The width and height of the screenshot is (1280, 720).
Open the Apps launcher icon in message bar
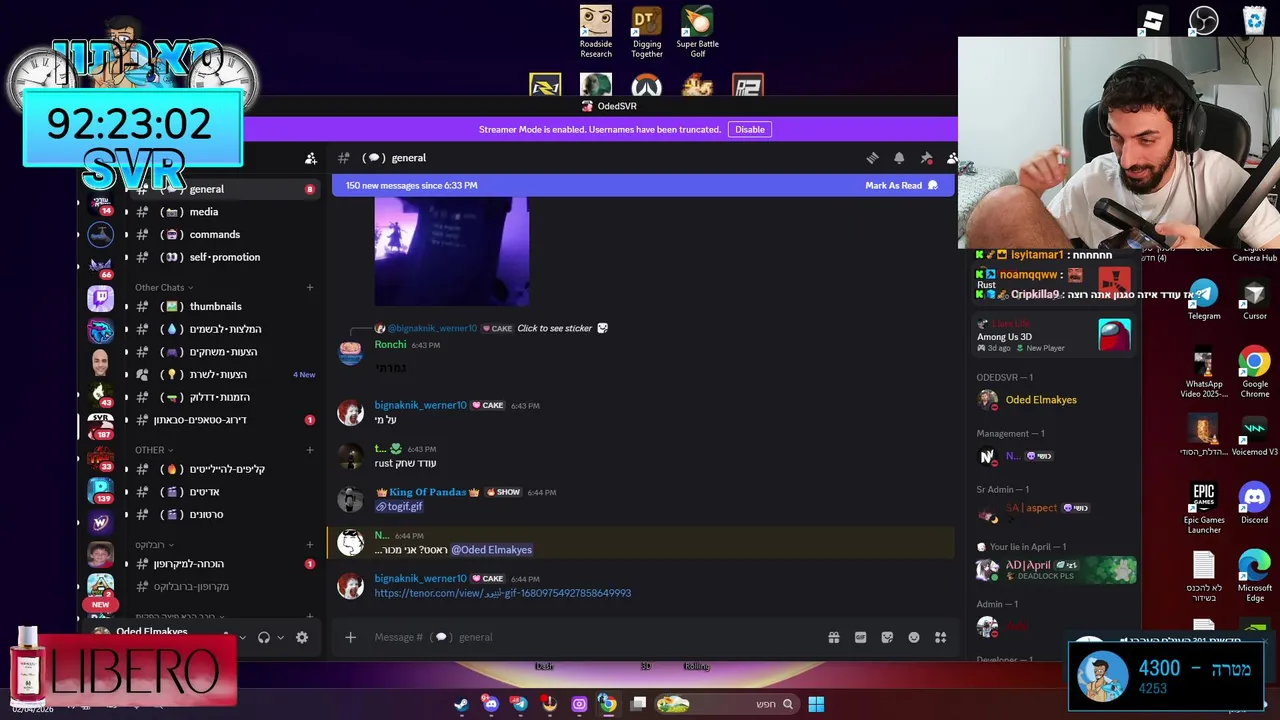[940, 637]
